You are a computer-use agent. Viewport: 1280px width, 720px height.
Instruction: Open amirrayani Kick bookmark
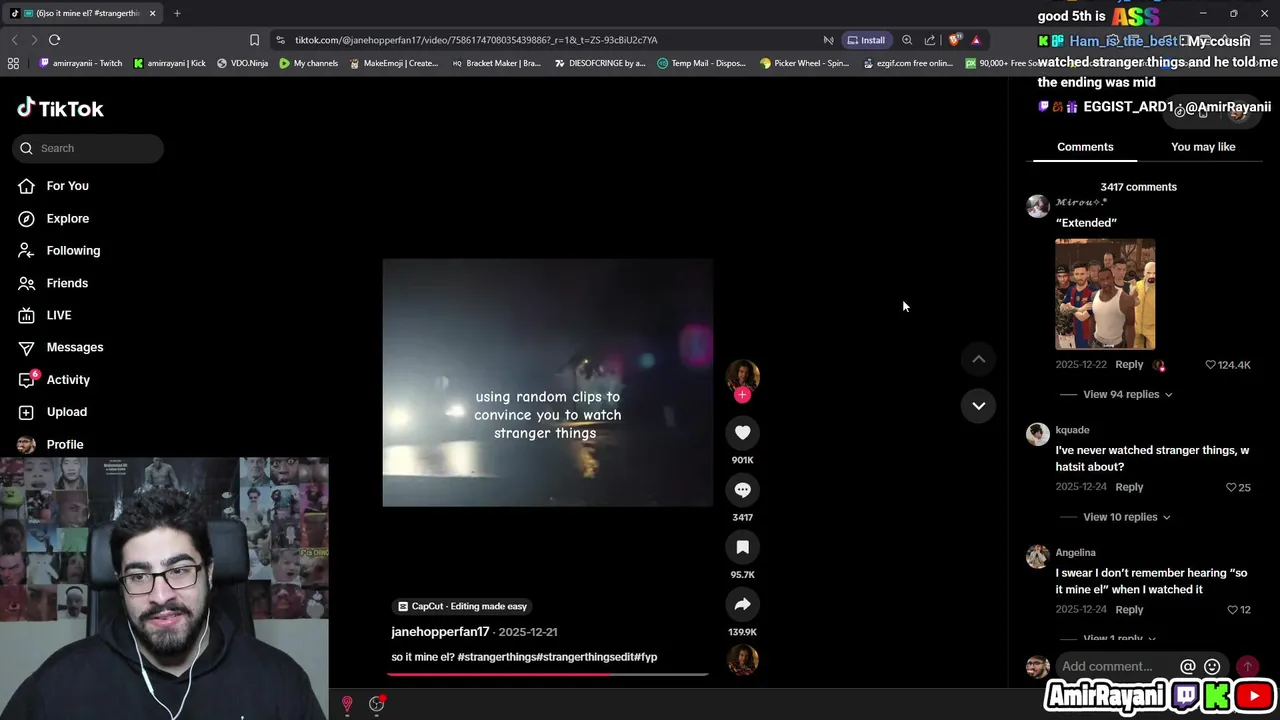coord(169,63)
